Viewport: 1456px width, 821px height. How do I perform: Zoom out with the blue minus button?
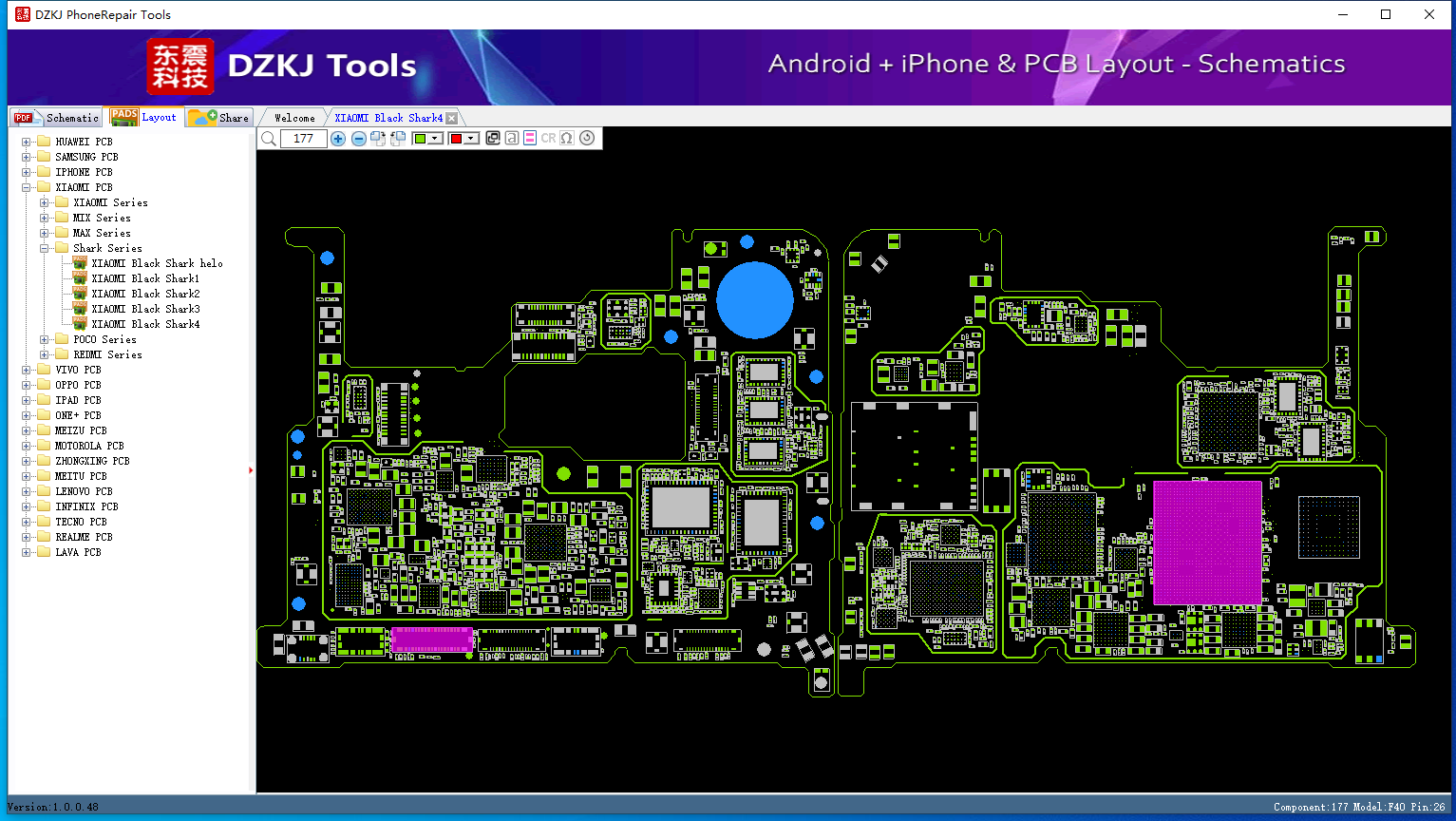pyautogui.click(x=359, y=139)
